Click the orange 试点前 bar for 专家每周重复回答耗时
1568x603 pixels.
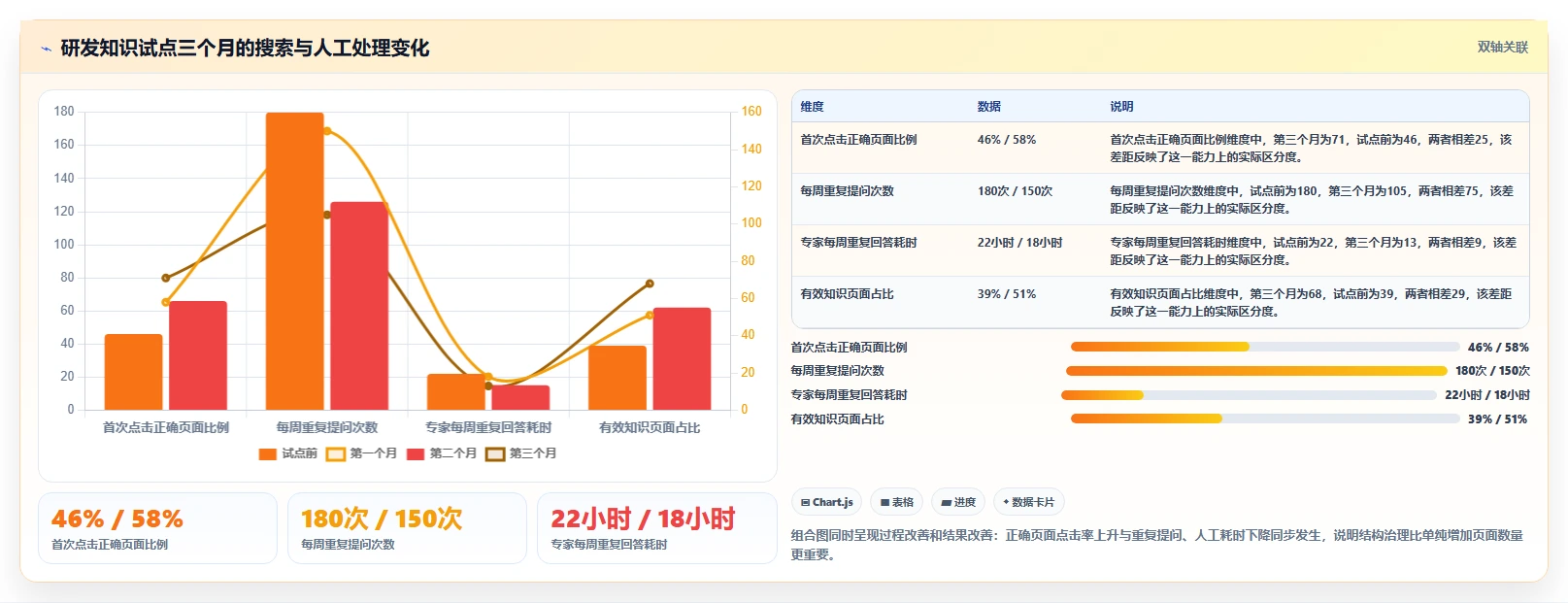[x=456, y=391]
